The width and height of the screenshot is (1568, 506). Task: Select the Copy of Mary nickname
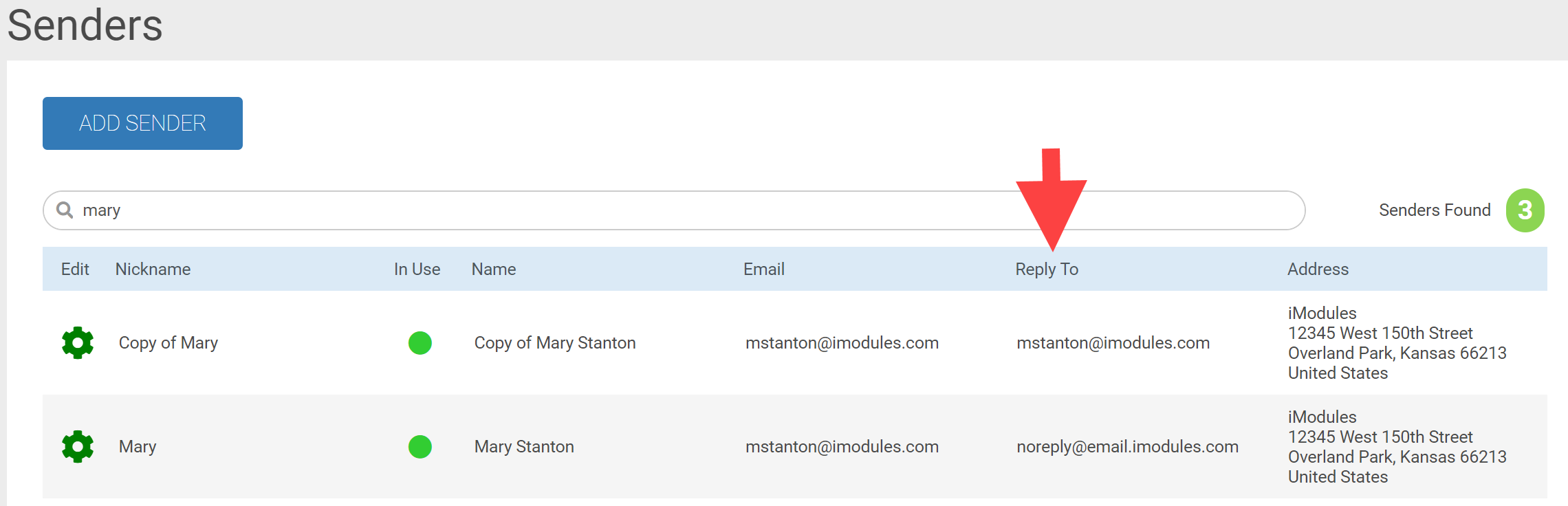click(x=168, y=342)
